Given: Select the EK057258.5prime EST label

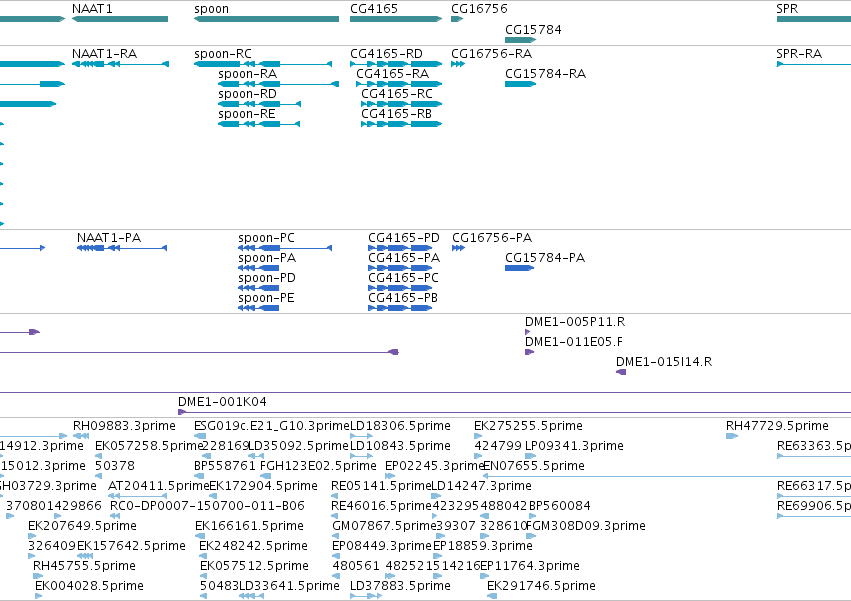Looking at the screenshot, I should 149,446.
